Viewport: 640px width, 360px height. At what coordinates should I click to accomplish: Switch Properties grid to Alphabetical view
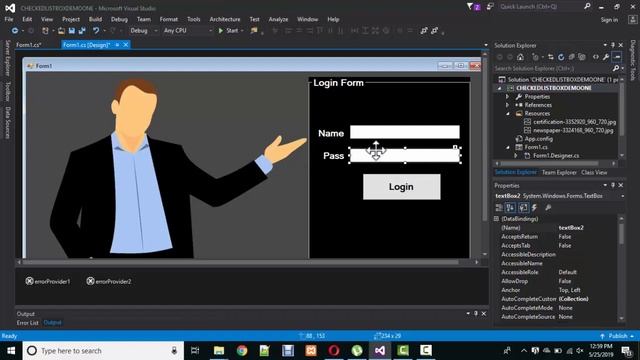[x=510, y=208]
